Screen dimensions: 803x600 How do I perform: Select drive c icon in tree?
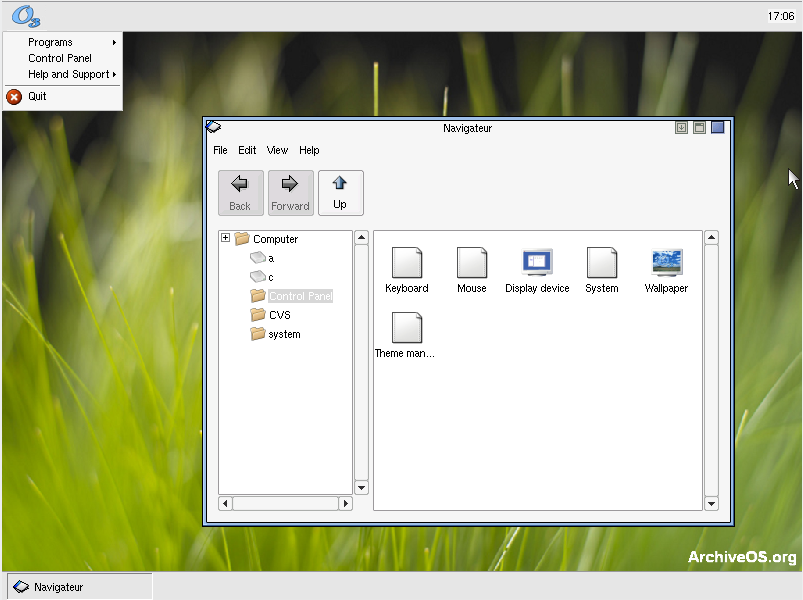(258, 276)
